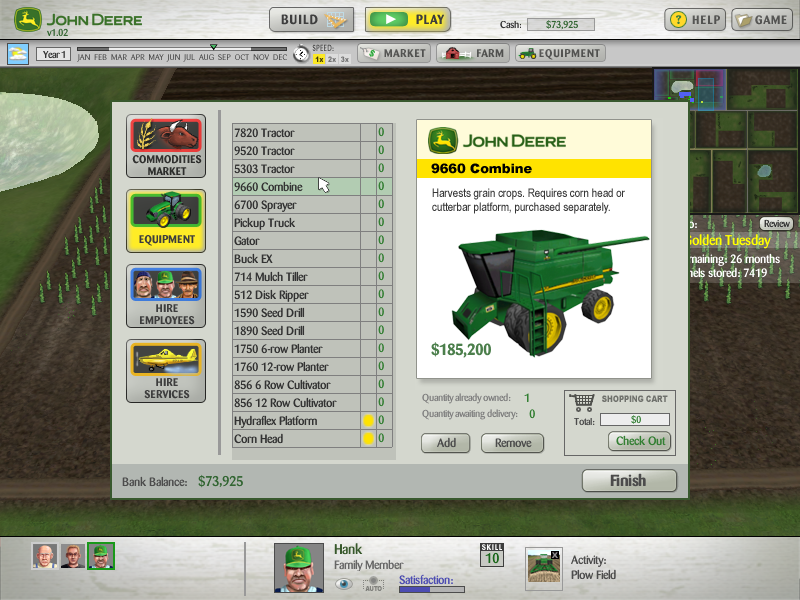Open the Market tab in toolbar
Screen dimensions: 800x600
(x=393, y=53)
